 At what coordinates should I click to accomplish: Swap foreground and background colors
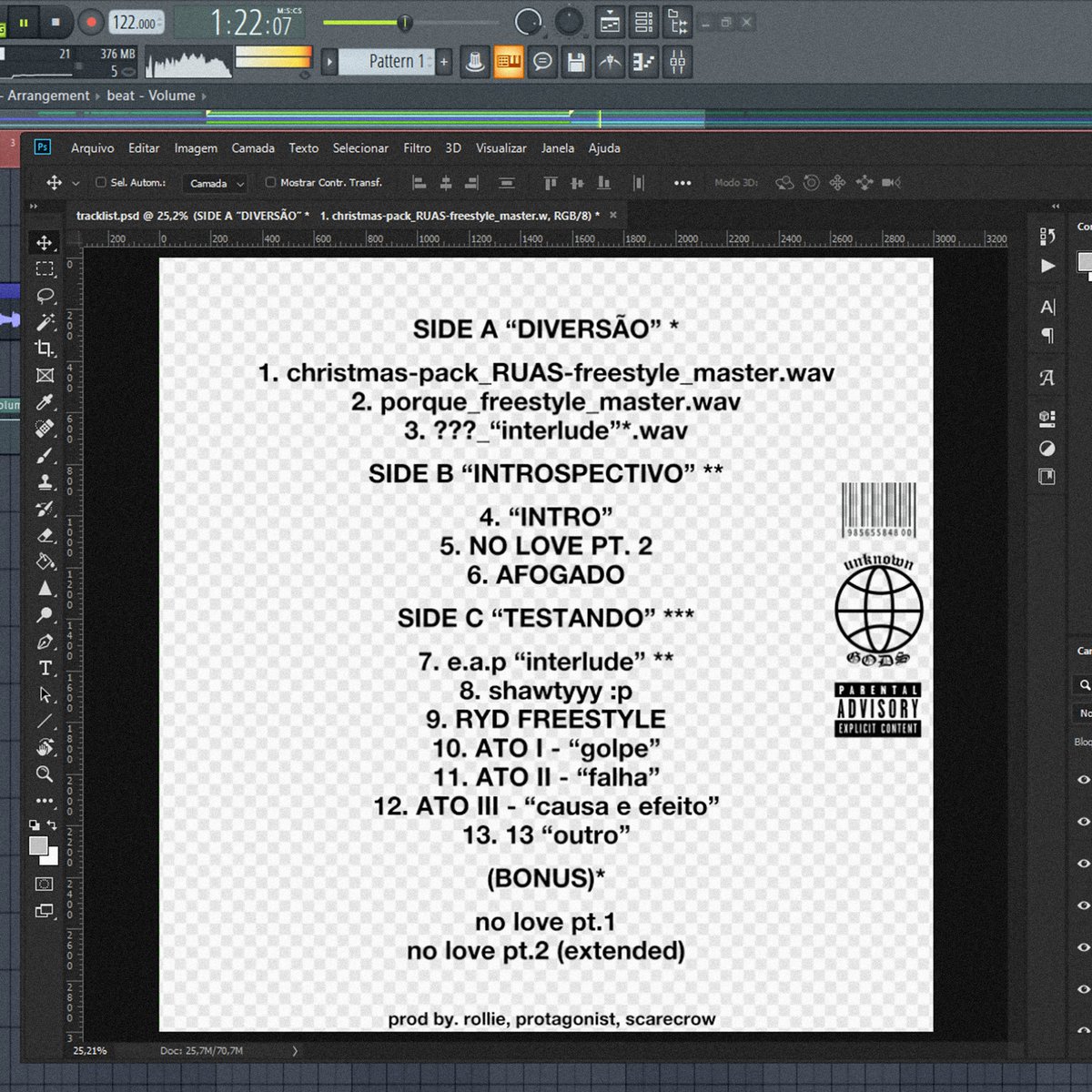pos(53,824)
